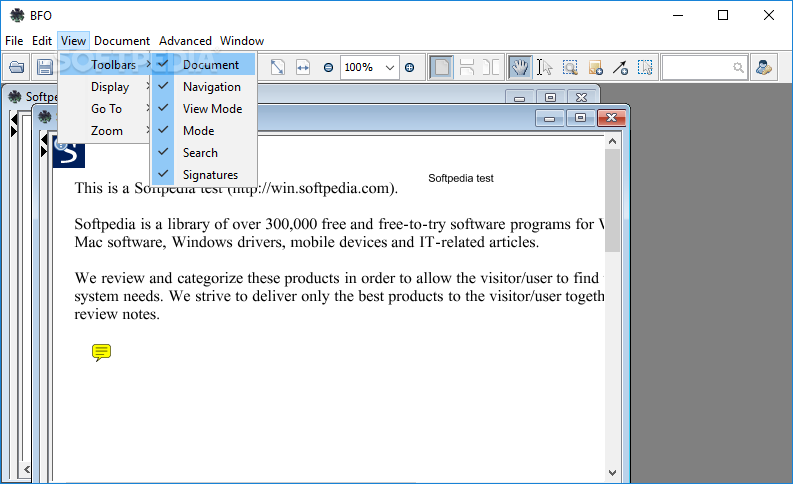Click the Softpedia S logo in document

[69, 154]
